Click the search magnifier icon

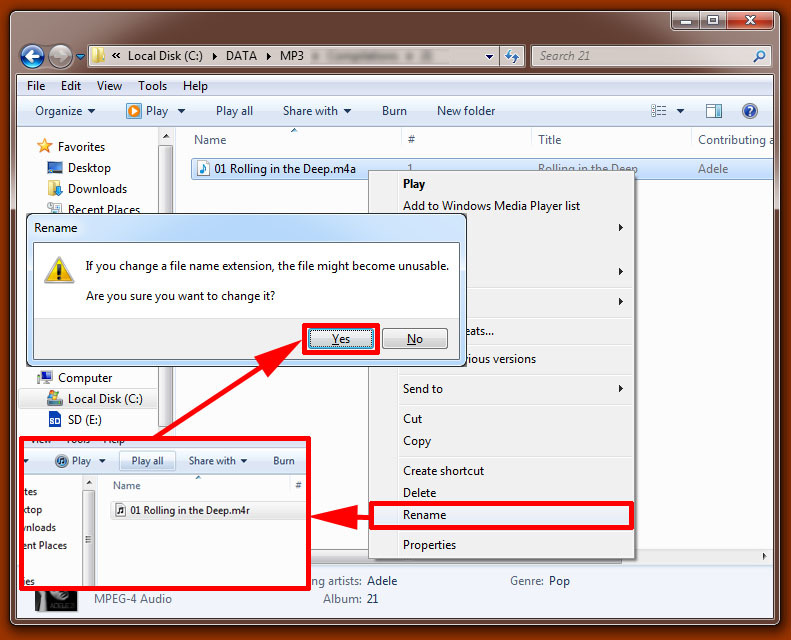coord(760,56)
